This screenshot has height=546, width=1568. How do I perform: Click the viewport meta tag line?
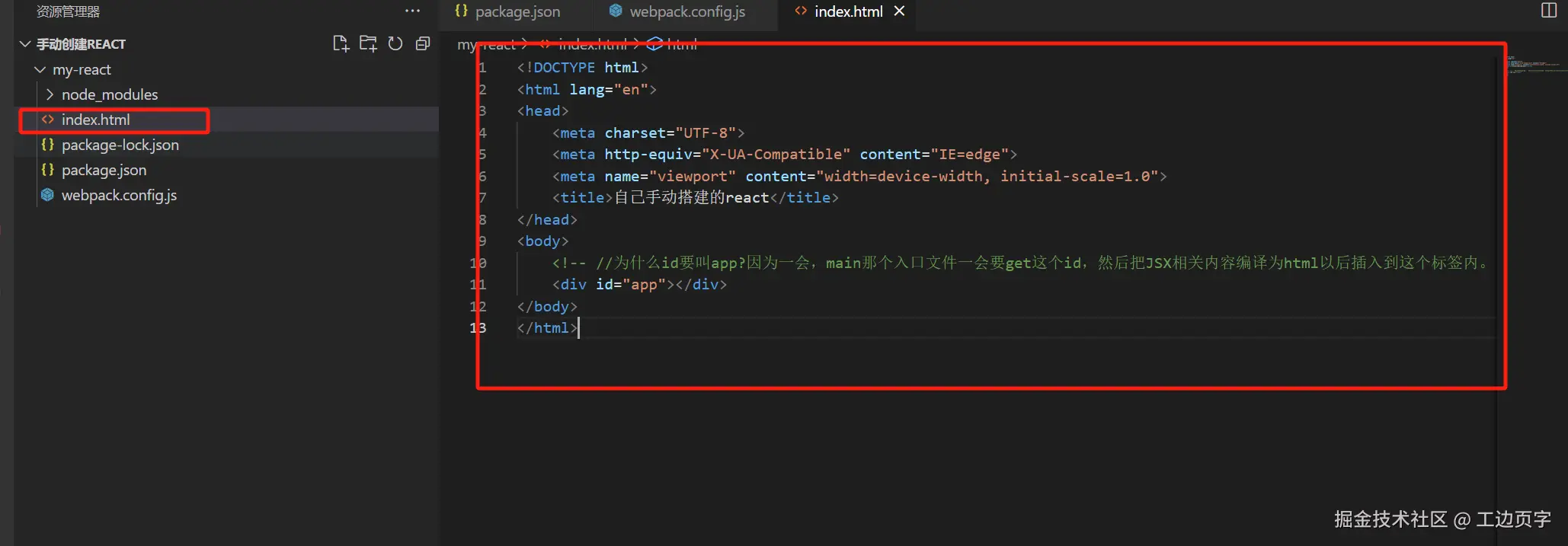click(x=859, y=177)
